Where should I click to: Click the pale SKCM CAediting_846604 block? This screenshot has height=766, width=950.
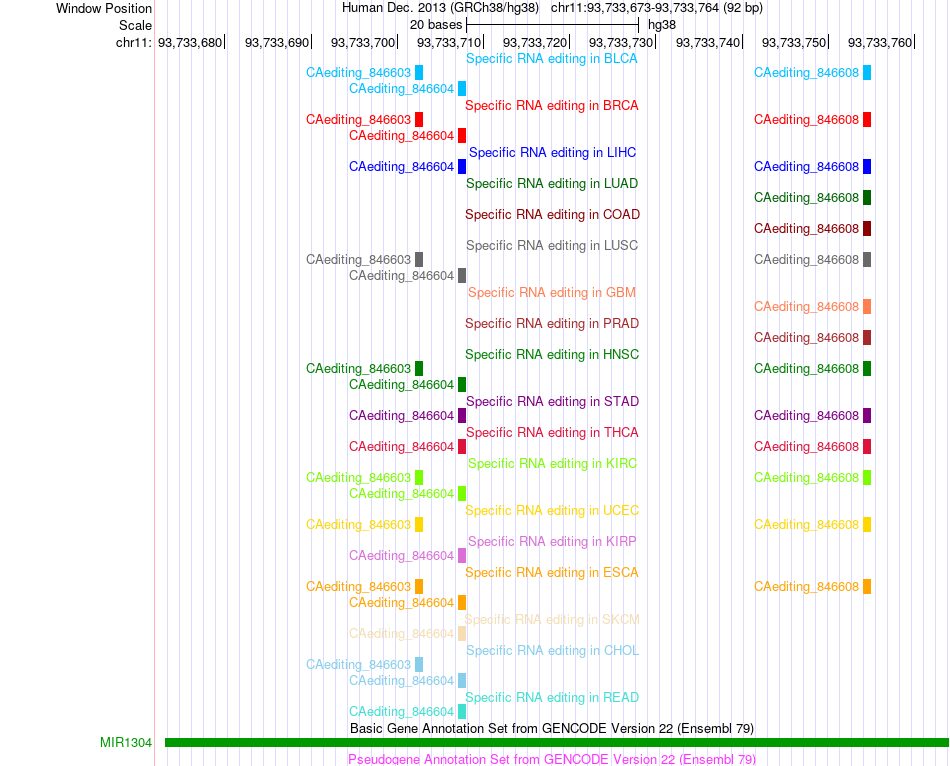pyautogui.click(x=462, y=634)
